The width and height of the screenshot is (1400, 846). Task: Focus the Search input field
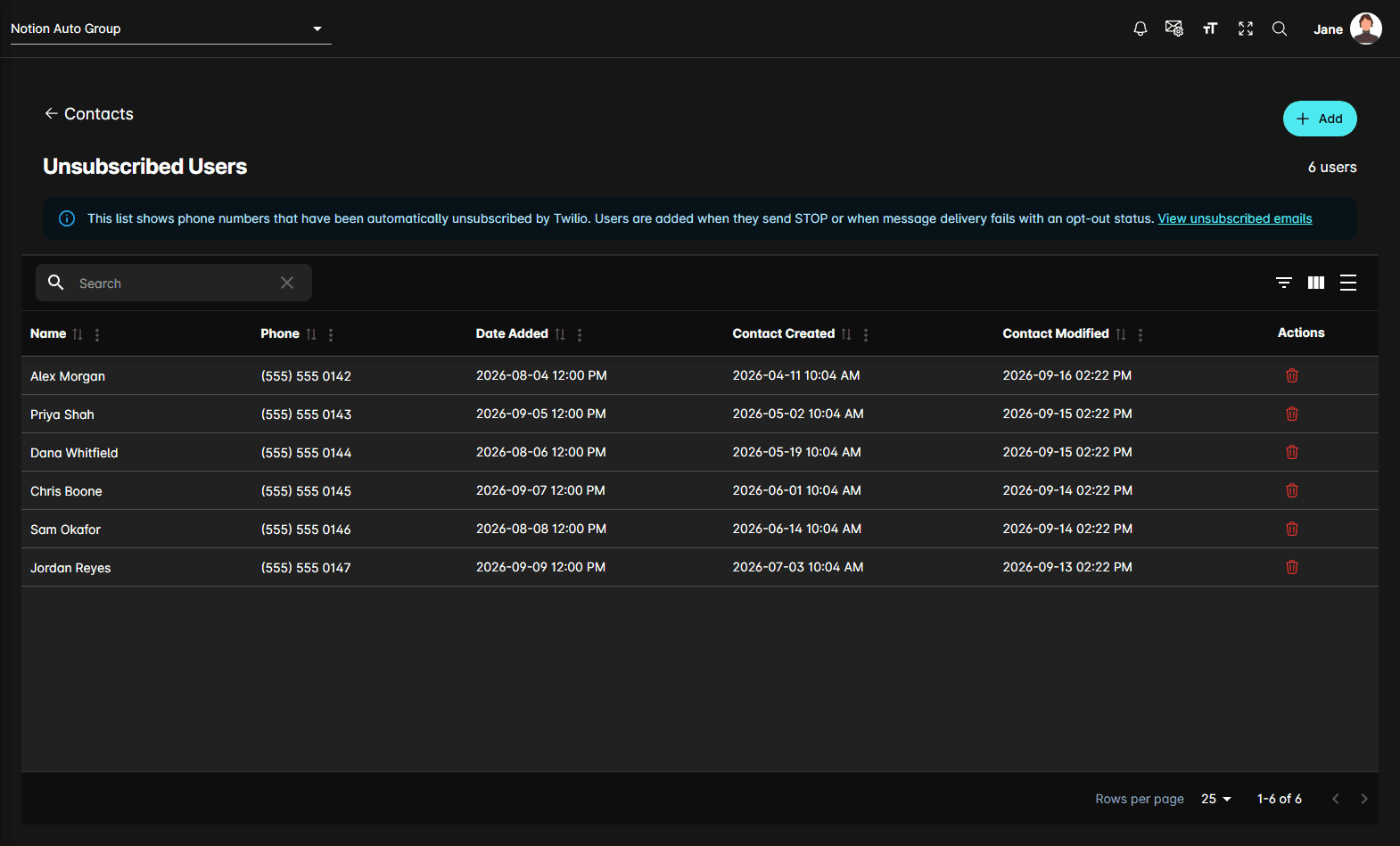174,283
